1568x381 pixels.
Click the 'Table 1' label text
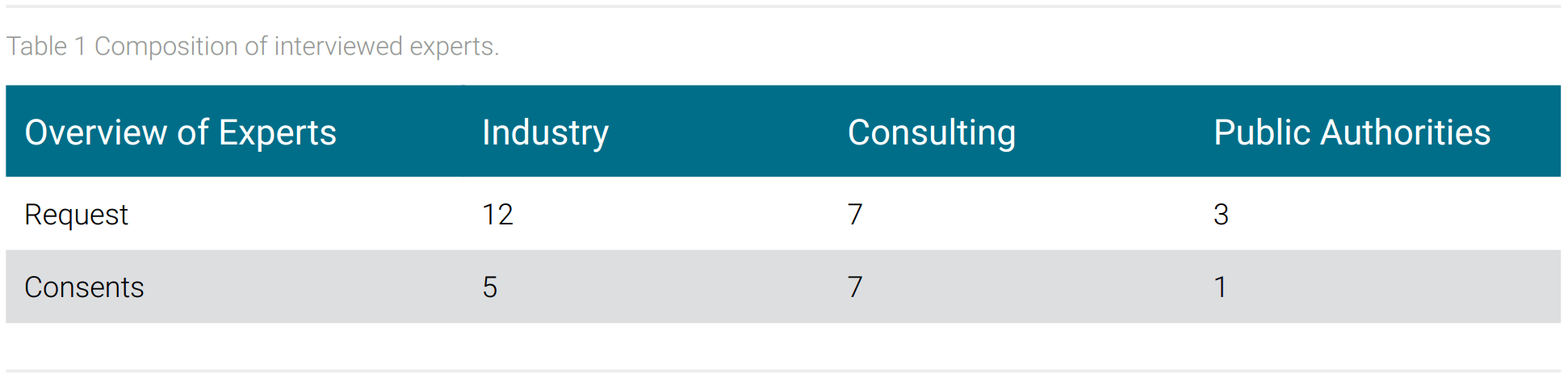click(46, 47)
